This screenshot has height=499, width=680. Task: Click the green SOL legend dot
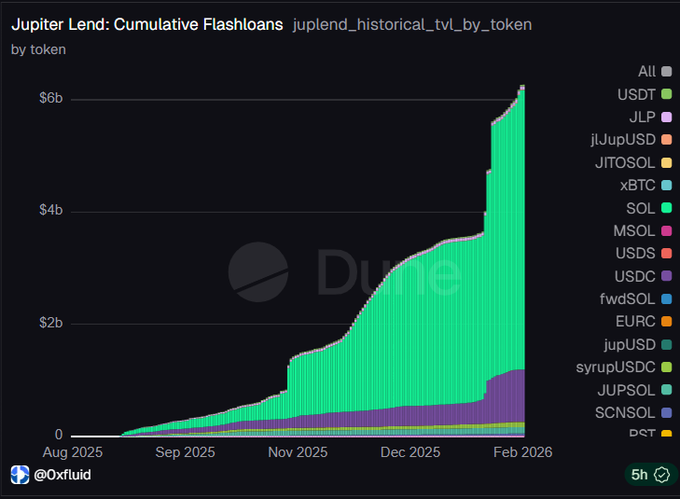tap(666, 208)
